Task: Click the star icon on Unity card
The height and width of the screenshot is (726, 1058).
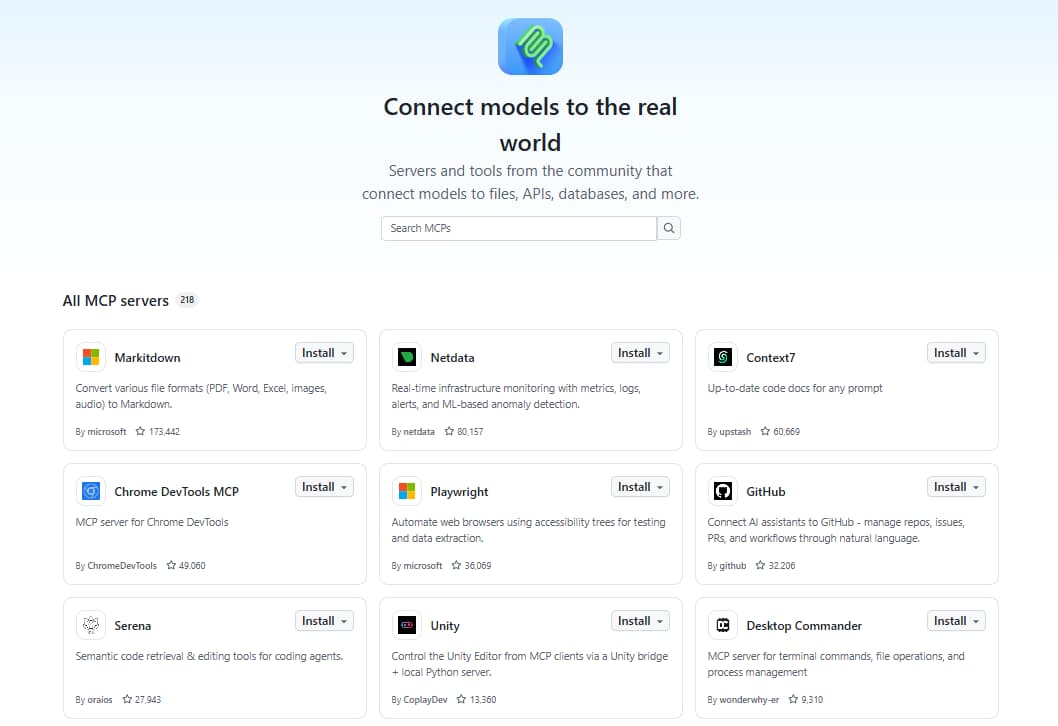Action: pyautogui.click(x=462, y=700)
